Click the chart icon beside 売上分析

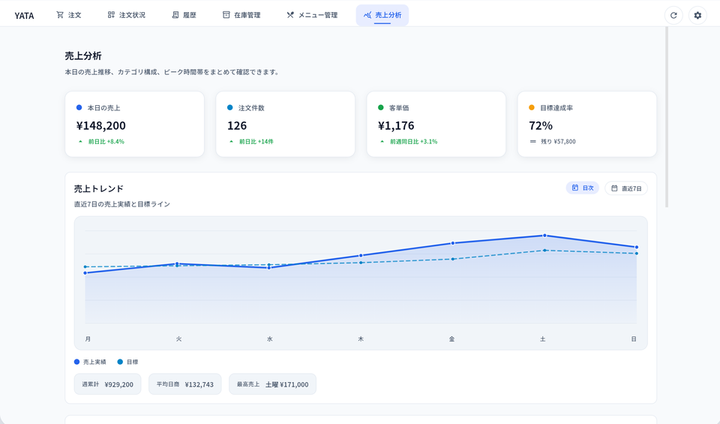tap(367, 15)
